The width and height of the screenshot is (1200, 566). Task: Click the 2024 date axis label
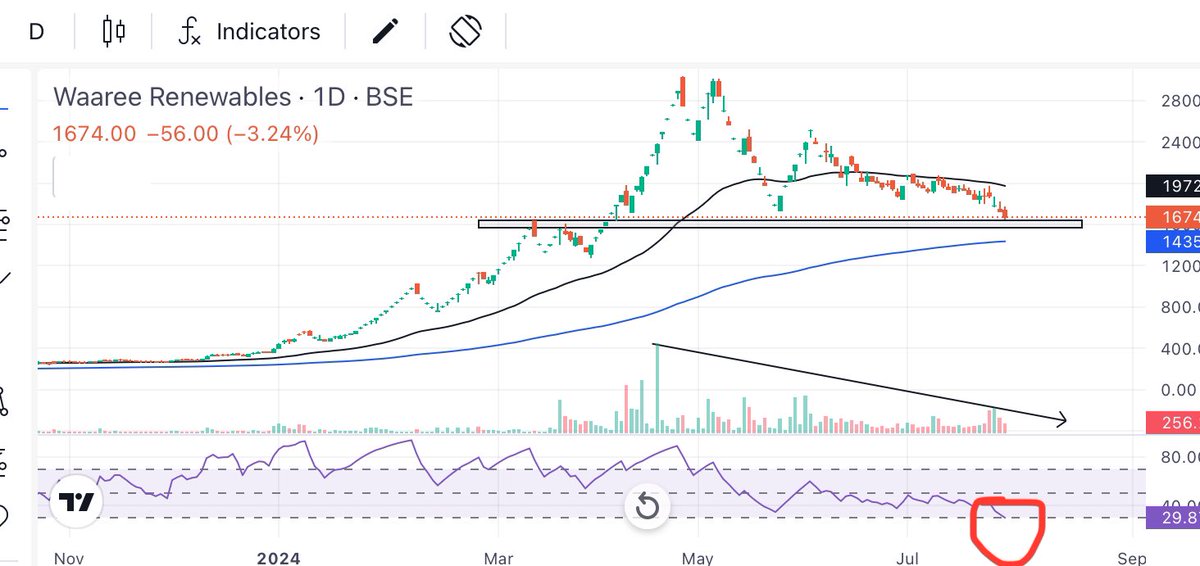(279, 558)
